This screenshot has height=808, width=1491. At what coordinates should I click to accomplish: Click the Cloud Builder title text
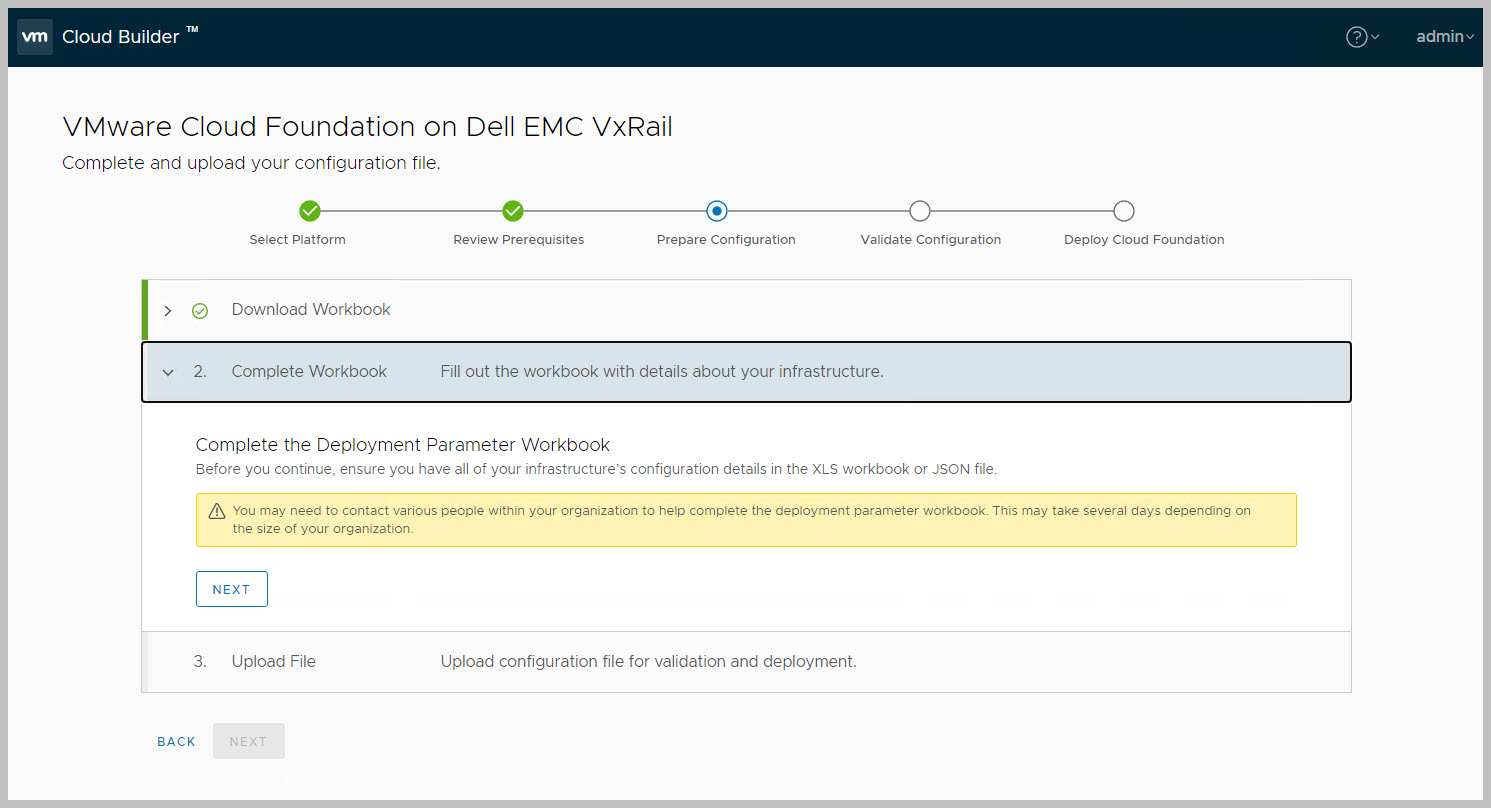[x=121, y=37]
